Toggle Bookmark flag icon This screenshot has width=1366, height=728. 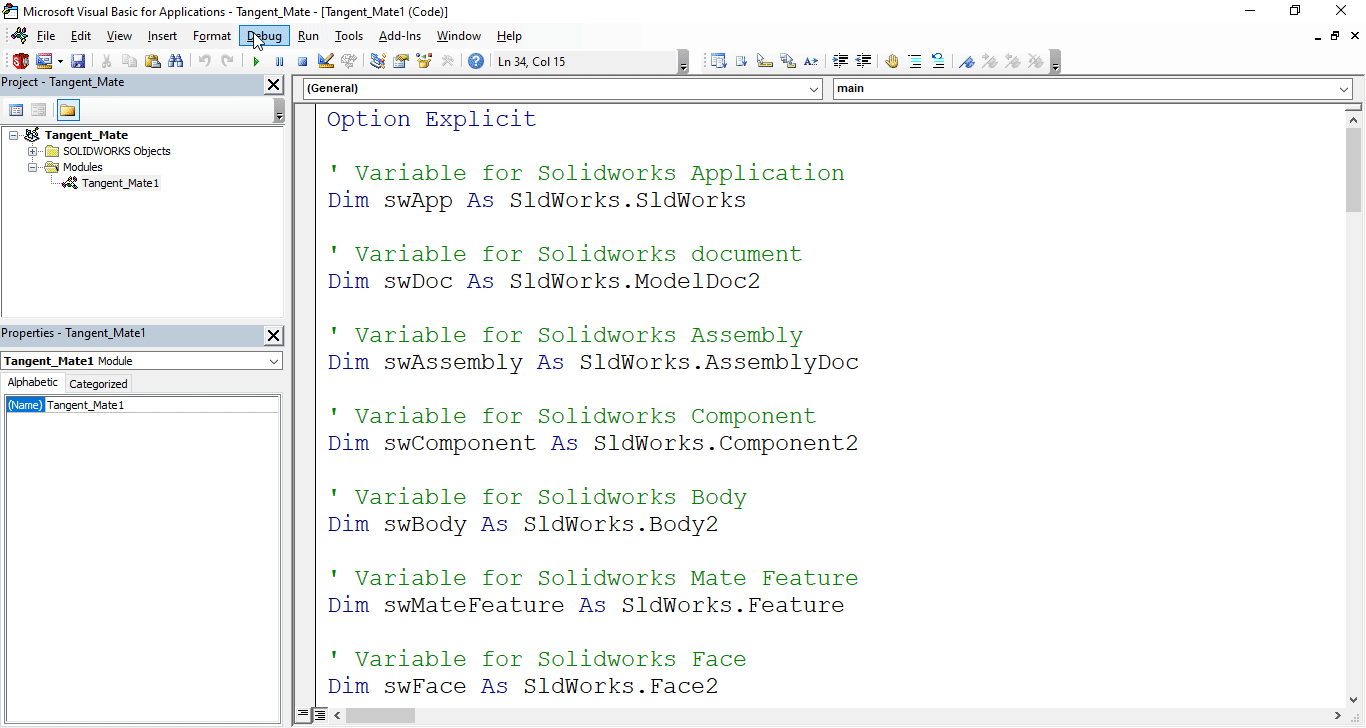pos(967,61)
